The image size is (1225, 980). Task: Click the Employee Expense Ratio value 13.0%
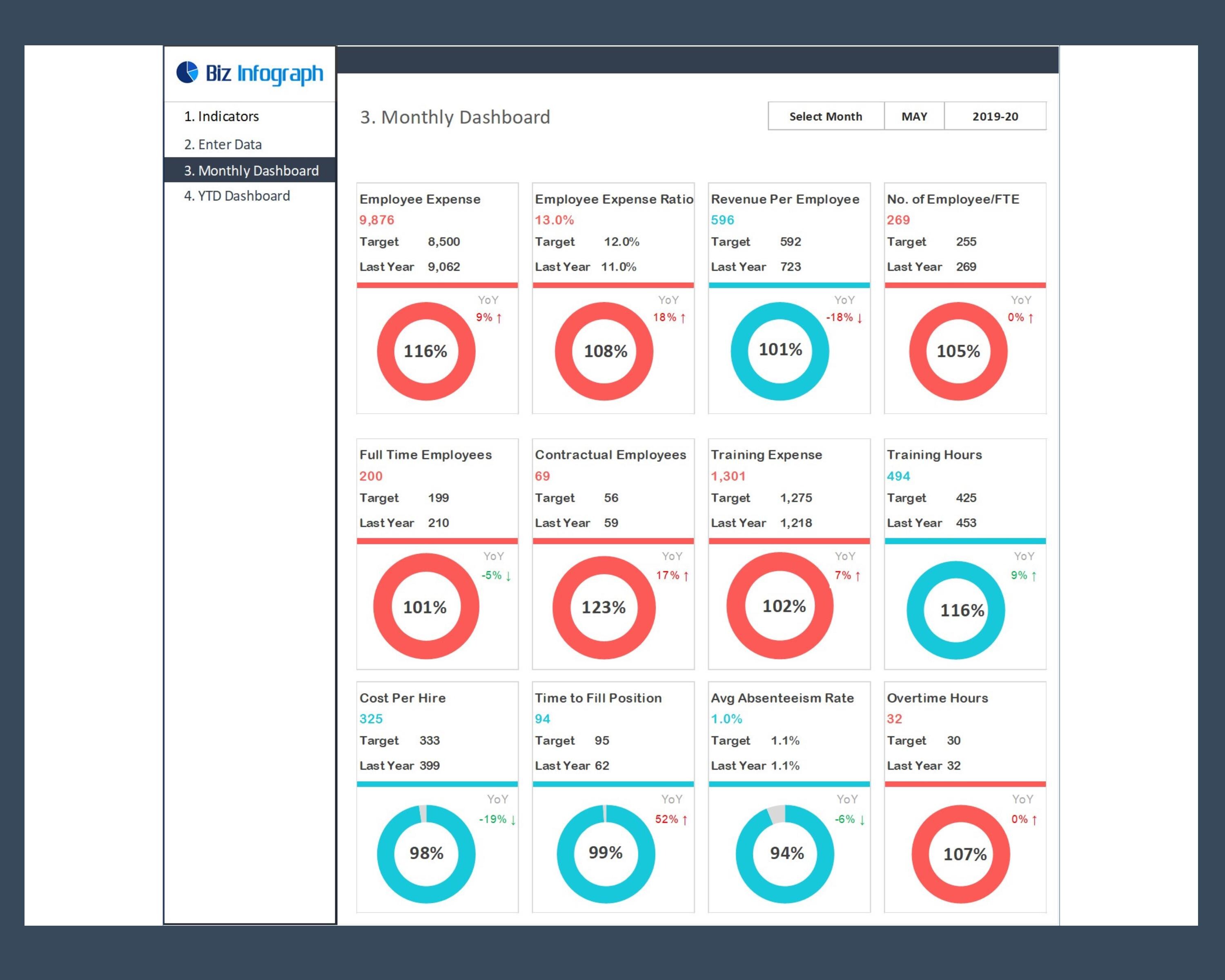pos(554,220)
